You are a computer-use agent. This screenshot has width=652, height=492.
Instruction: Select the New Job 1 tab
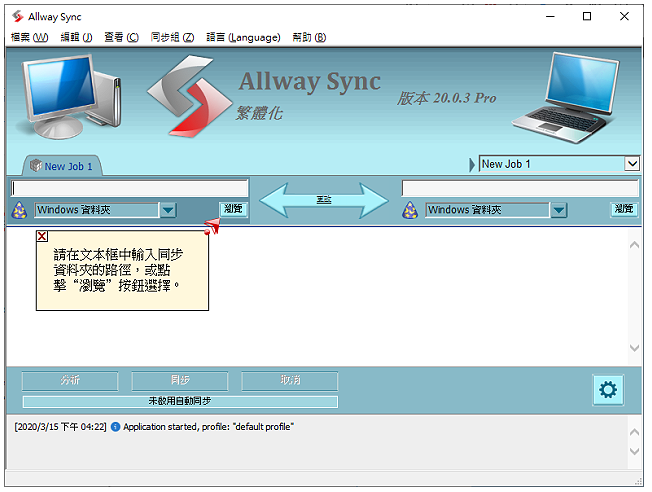(62, 166)
